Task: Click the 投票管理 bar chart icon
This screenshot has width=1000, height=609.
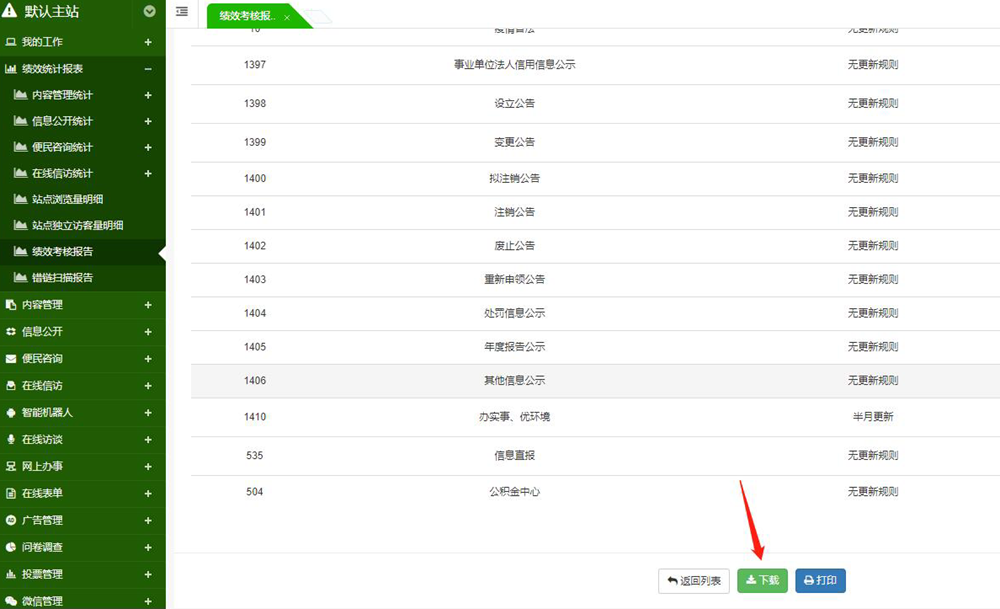Action: click(x=11, y=574)
